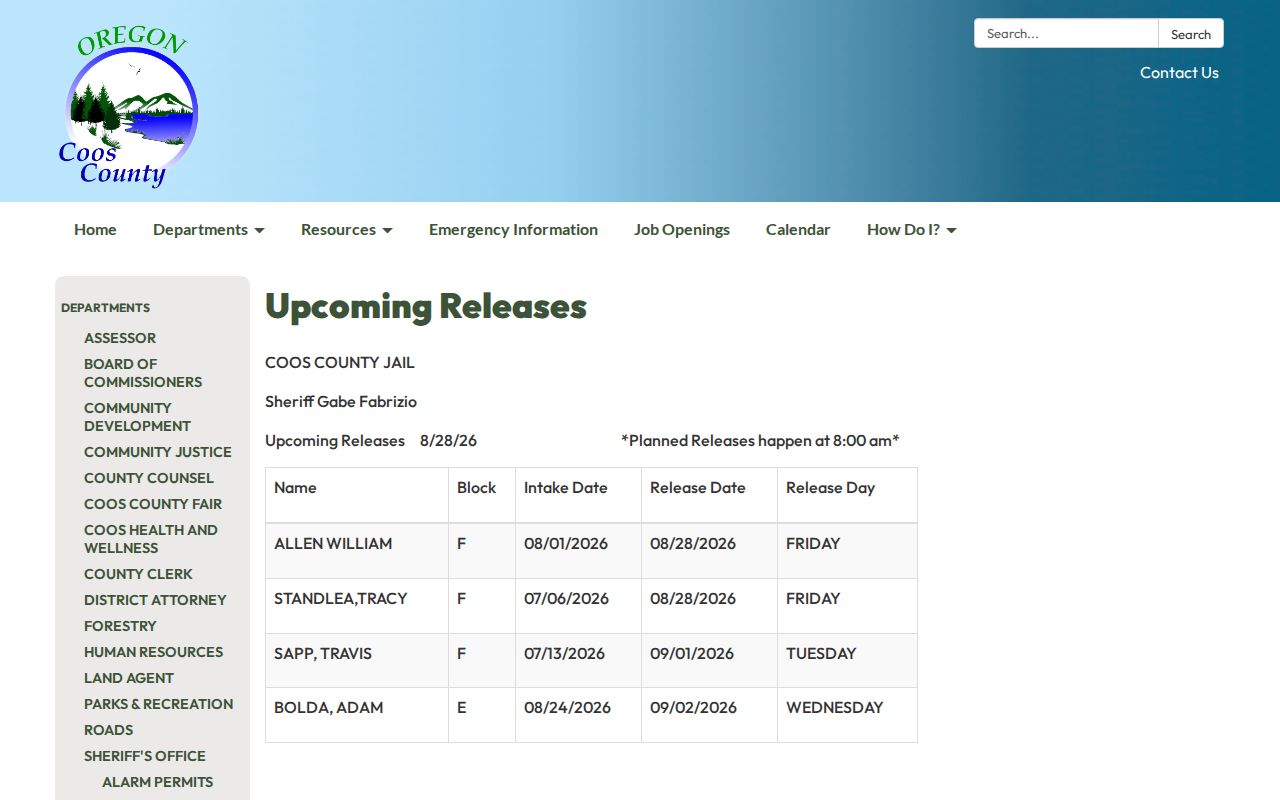This screenshot has width=1280, height=800.
Task: Expand the Departments dropdown menu
Action: [208, 229]
